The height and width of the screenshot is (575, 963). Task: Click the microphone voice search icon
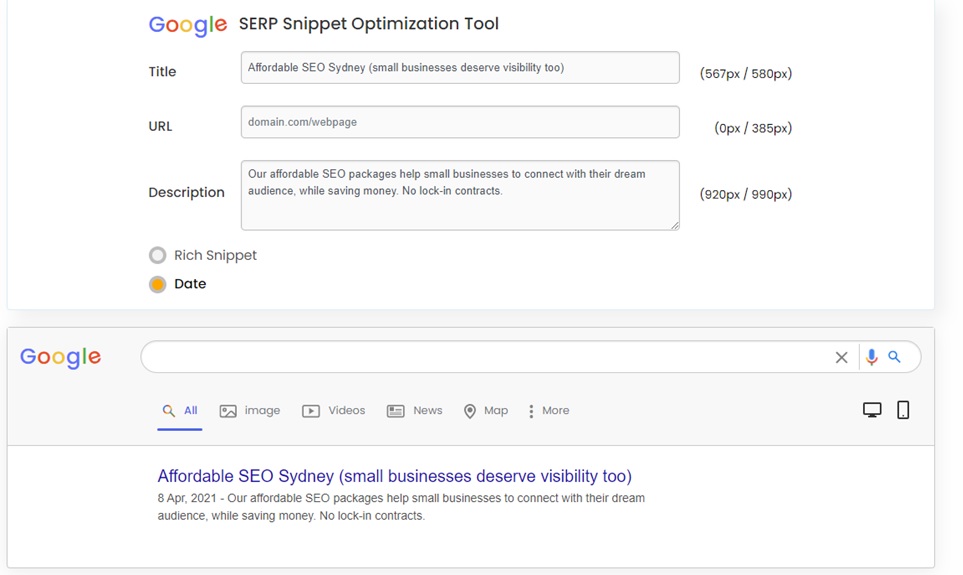tap(871, 357)
